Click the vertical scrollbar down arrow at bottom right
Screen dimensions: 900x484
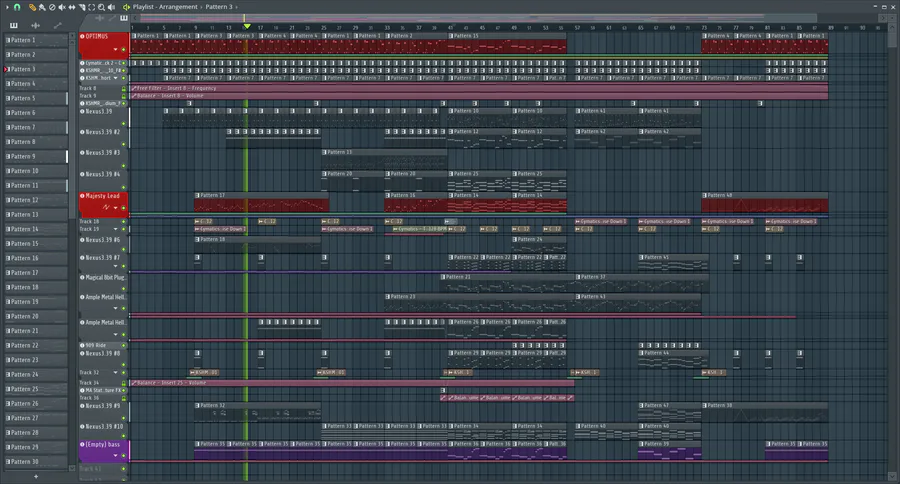[x=892, y=476]
